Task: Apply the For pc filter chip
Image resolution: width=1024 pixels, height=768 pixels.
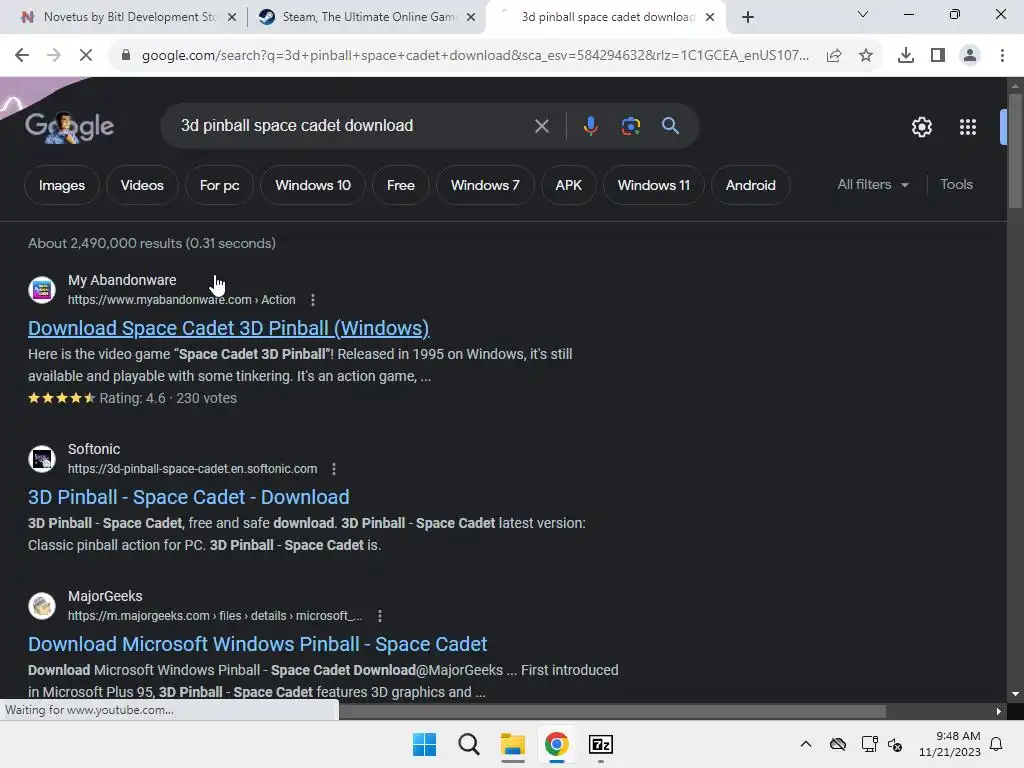Action: tap(219, 185)
